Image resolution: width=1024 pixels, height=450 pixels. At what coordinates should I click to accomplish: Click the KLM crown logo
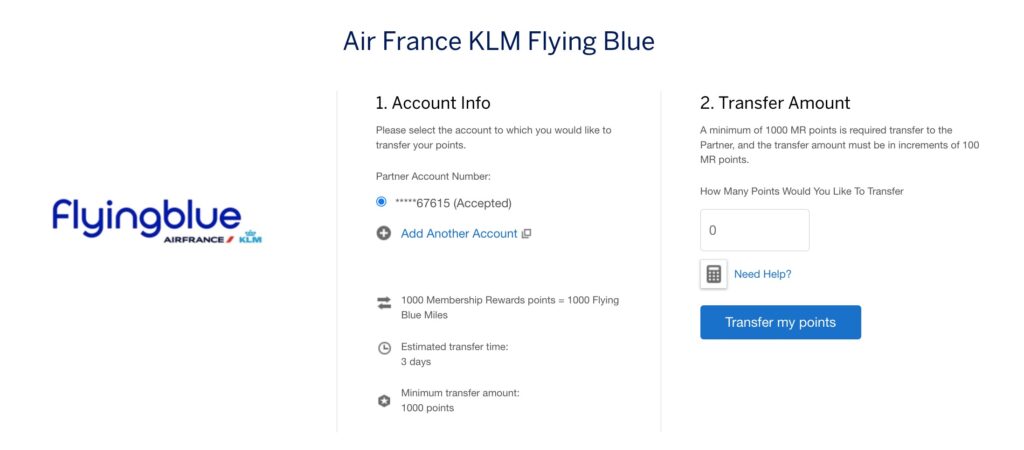tap(250, 240)
